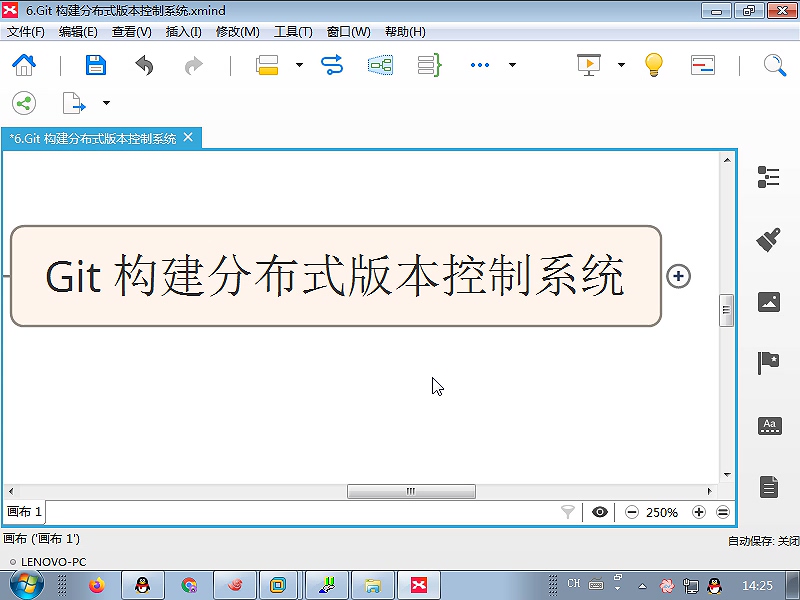Start brainstorming with light bulb icon
The width and height of the screenshot is (800, 600).
tap(654, 65)
